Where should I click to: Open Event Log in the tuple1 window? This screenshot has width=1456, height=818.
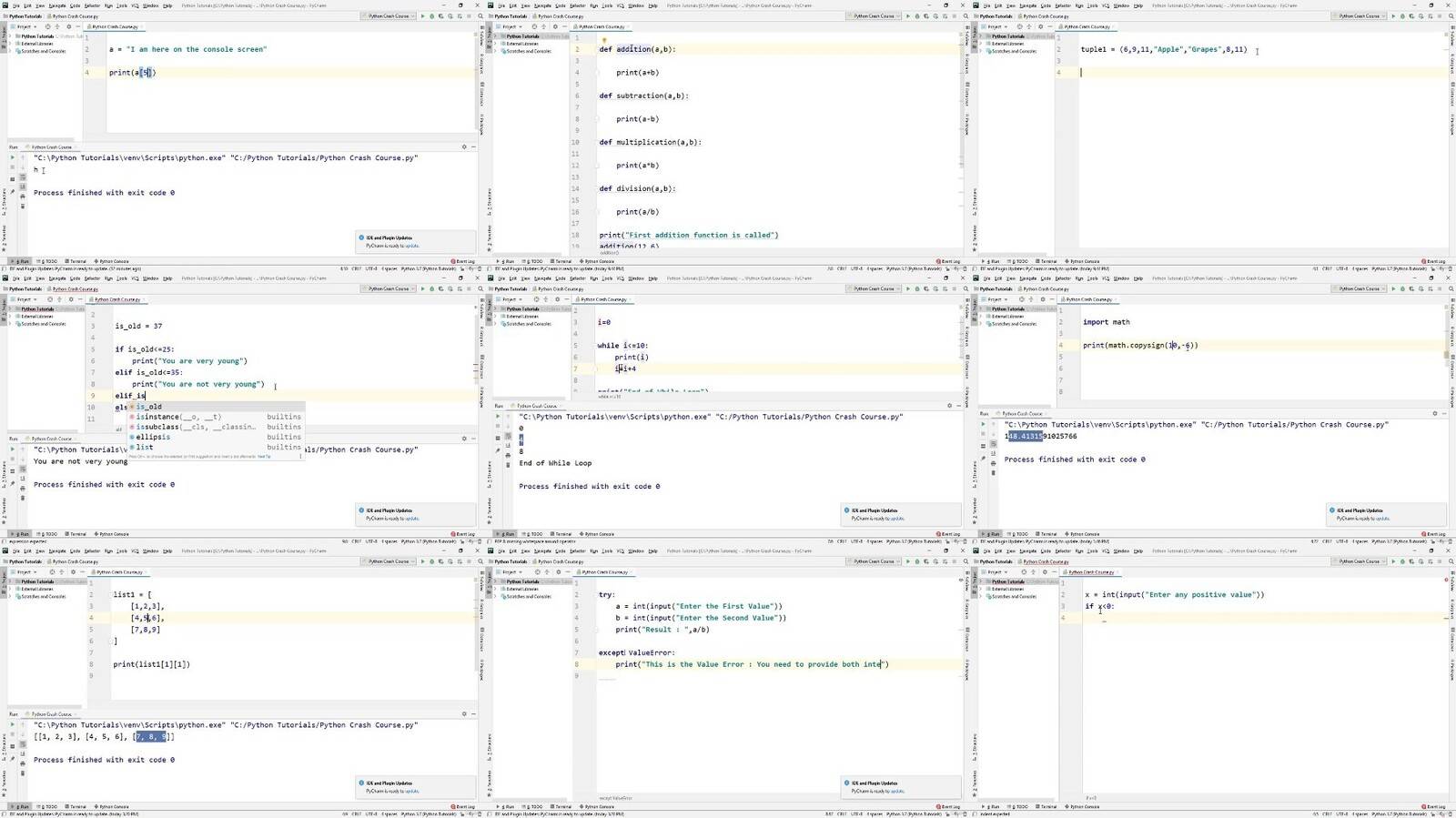[1435, 261]
